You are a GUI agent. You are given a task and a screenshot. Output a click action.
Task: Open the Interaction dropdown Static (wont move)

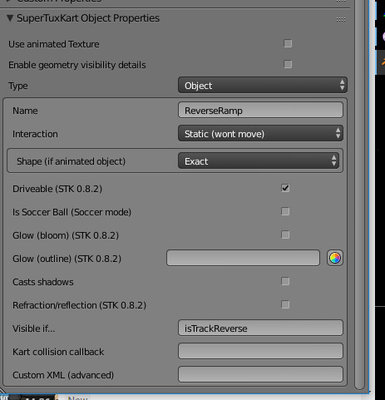tap(260, 134)
